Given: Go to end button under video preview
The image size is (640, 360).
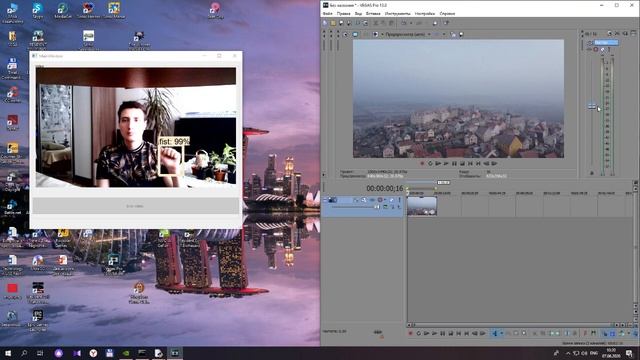Looking at the screenshot, I should (x=478, y=164).
